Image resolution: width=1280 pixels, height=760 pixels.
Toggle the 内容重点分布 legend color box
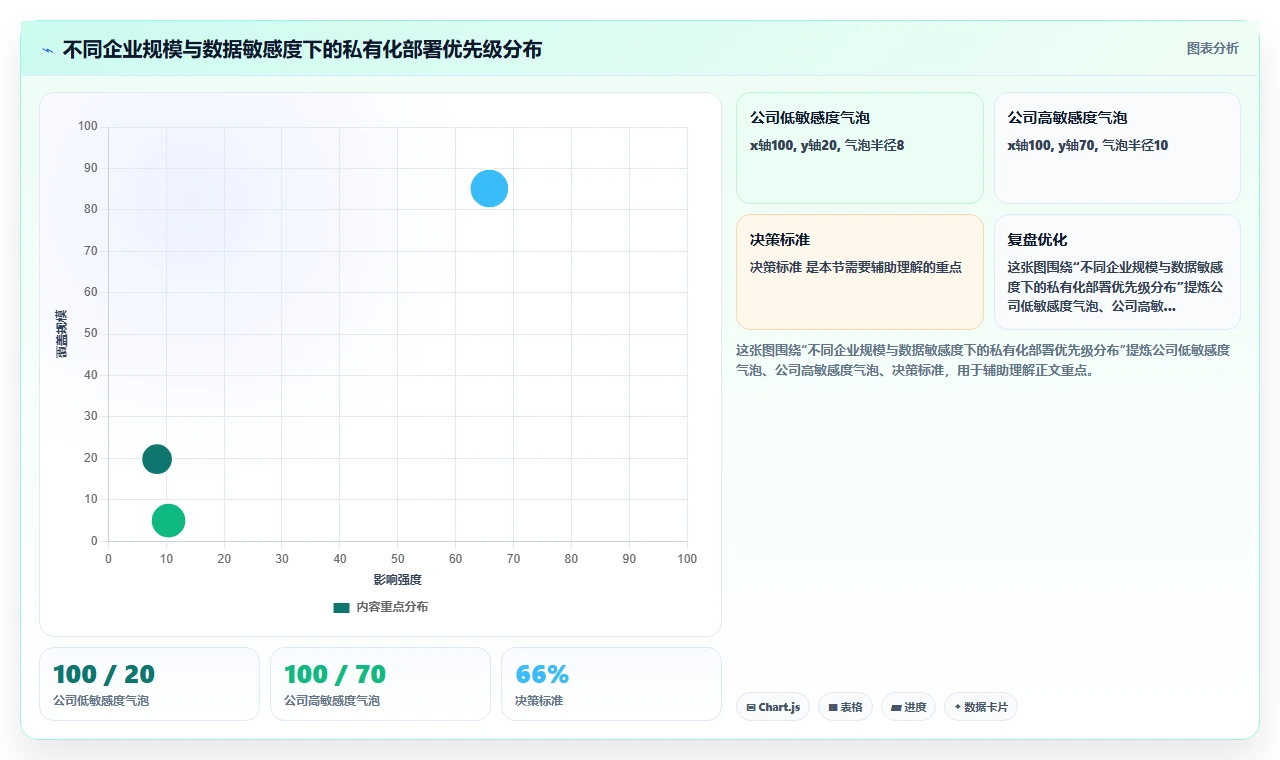341,607
